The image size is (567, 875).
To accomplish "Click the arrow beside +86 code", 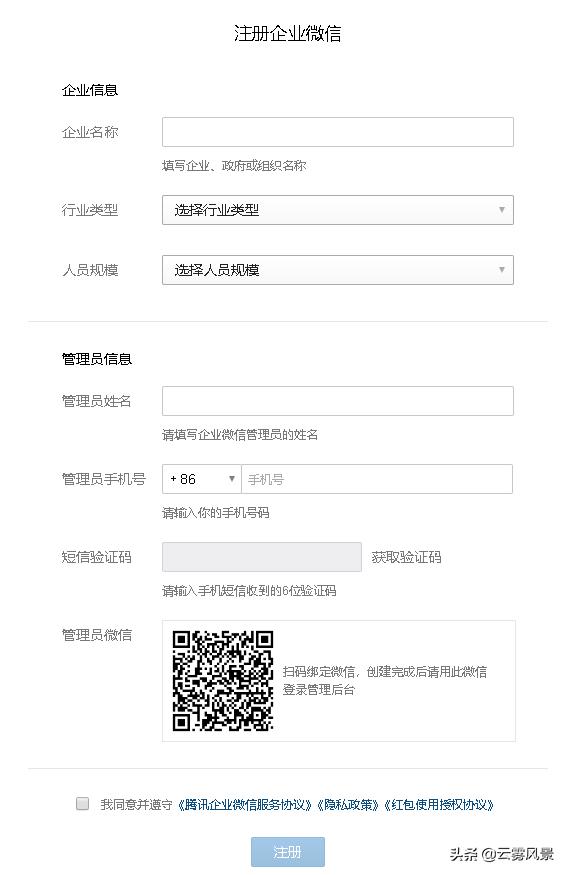I will pyautogui.click(x=232, y=479).
